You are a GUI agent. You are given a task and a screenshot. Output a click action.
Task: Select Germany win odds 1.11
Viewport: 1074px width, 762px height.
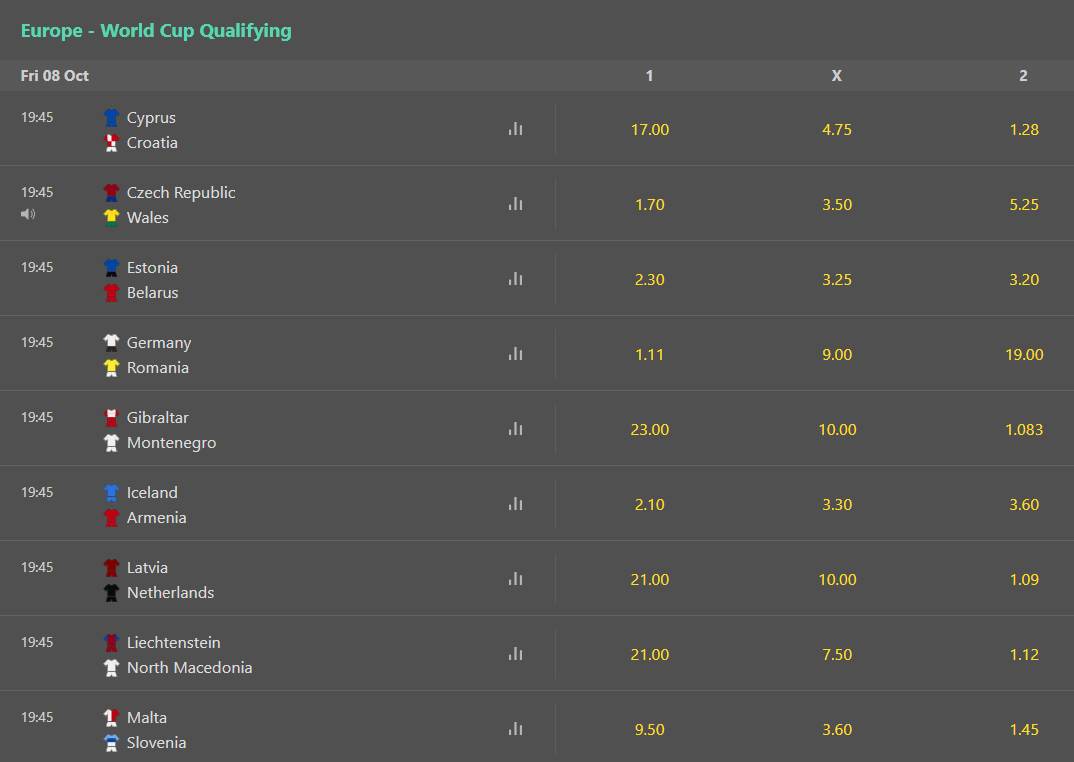(x=649, y=354)
